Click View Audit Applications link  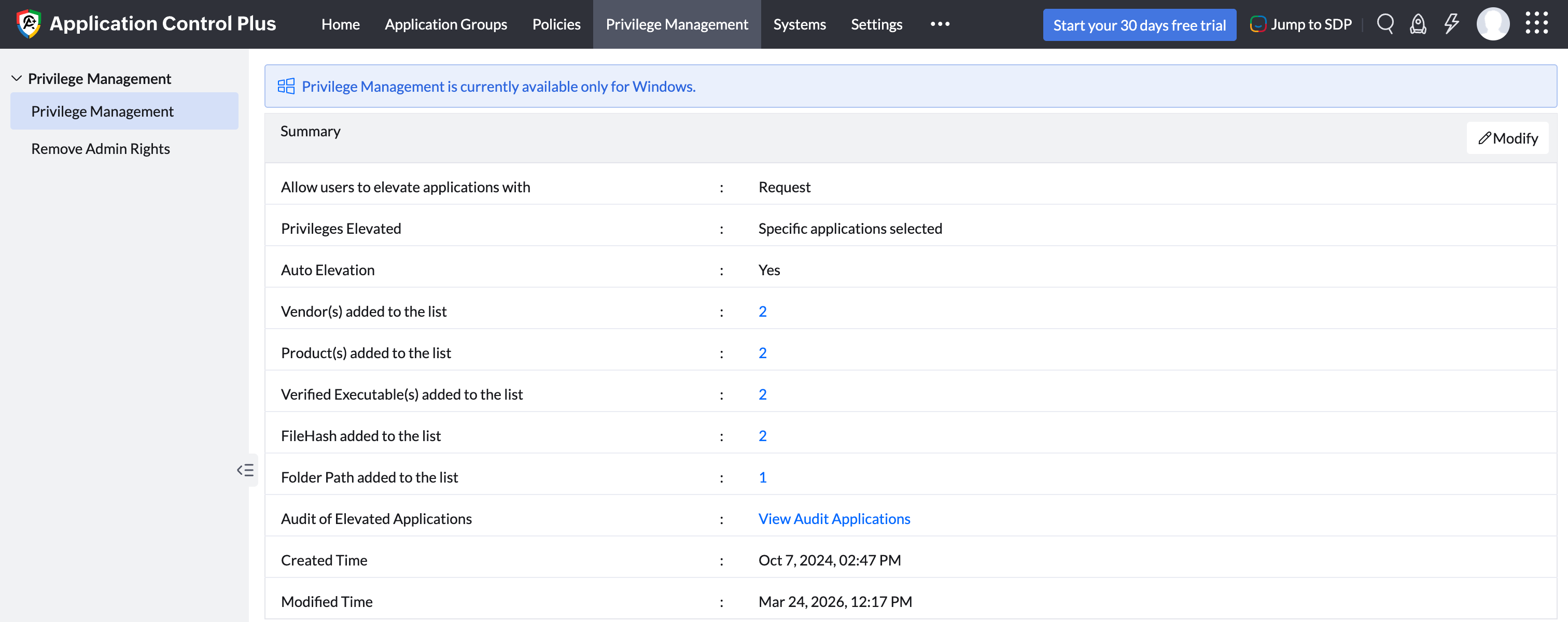(834, 518)
